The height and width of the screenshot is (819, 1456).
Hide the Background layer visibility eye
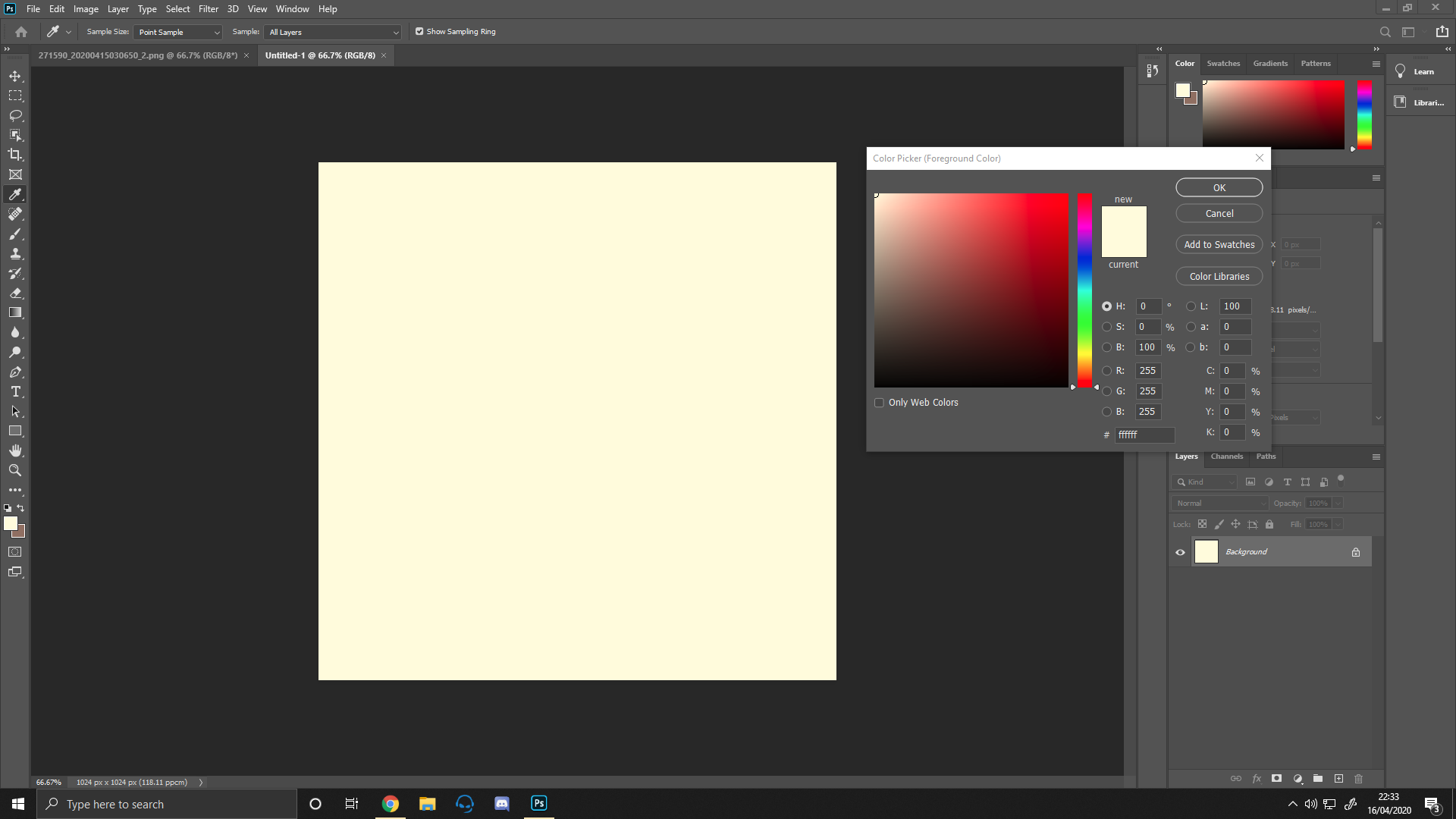tap(1180, 552)
